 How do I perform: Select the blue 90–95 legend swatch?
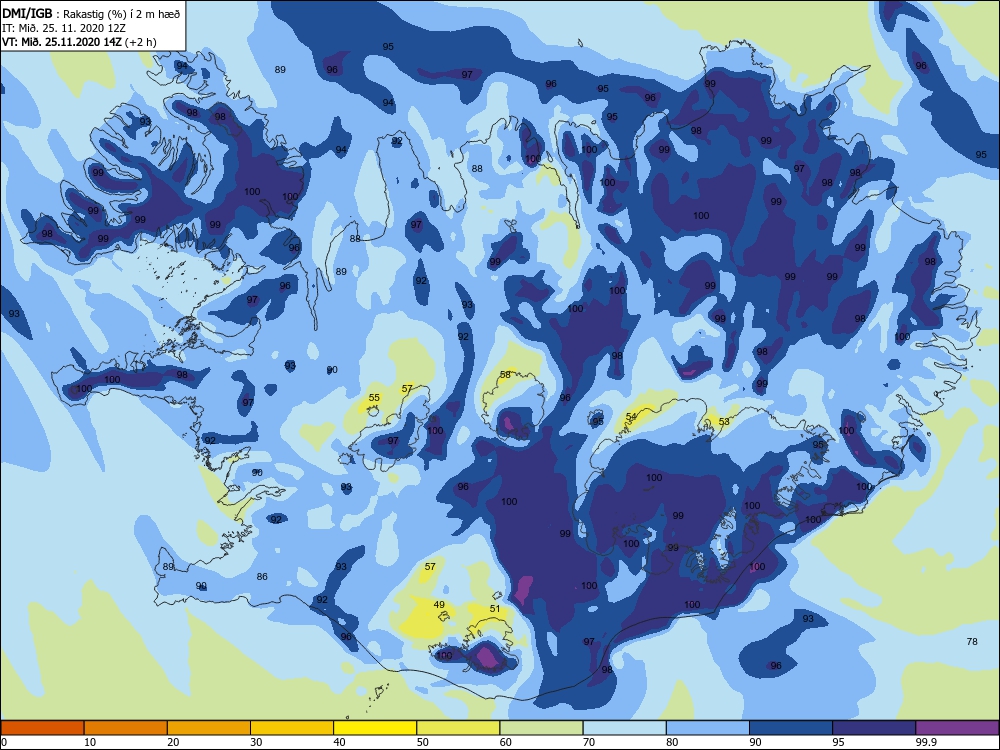coord(791,728)
